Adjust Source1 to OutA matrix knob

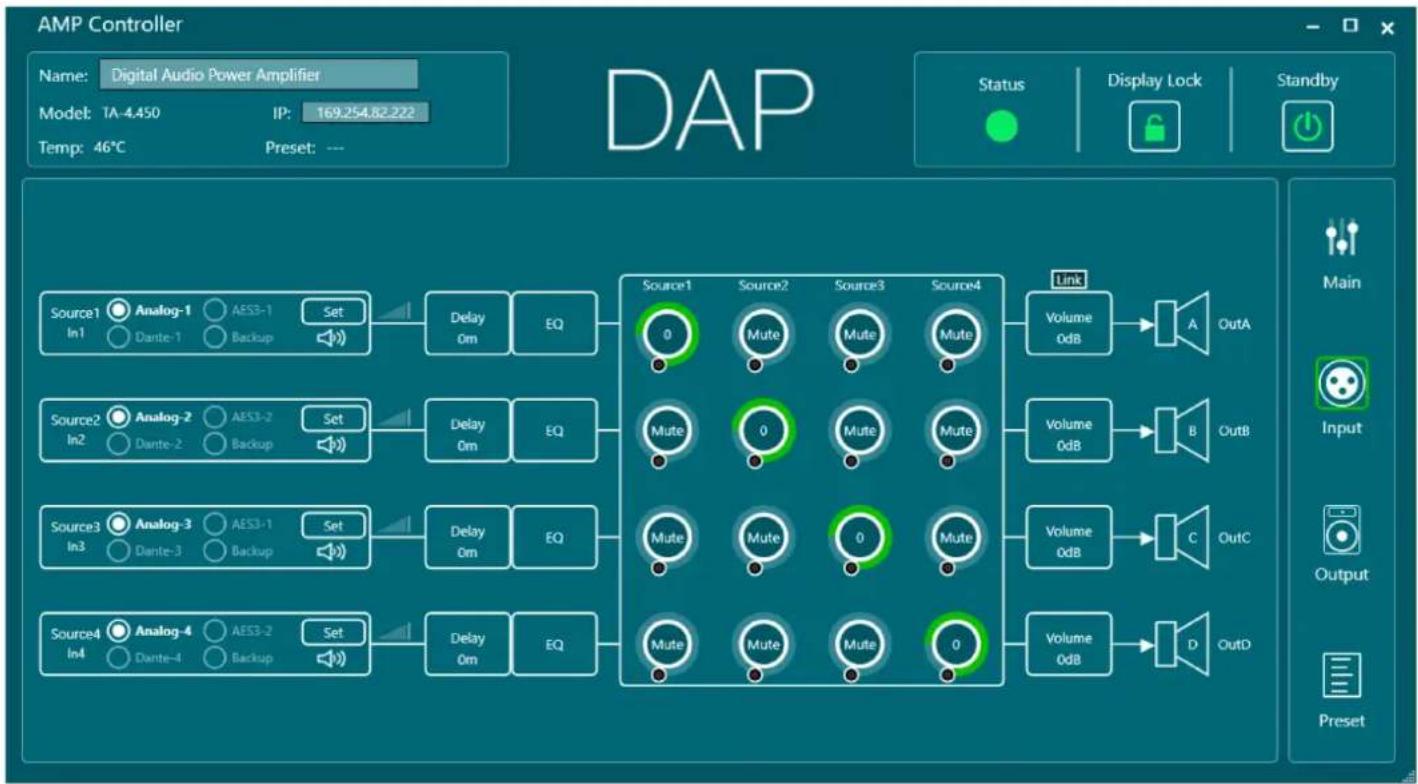point(667,335)
